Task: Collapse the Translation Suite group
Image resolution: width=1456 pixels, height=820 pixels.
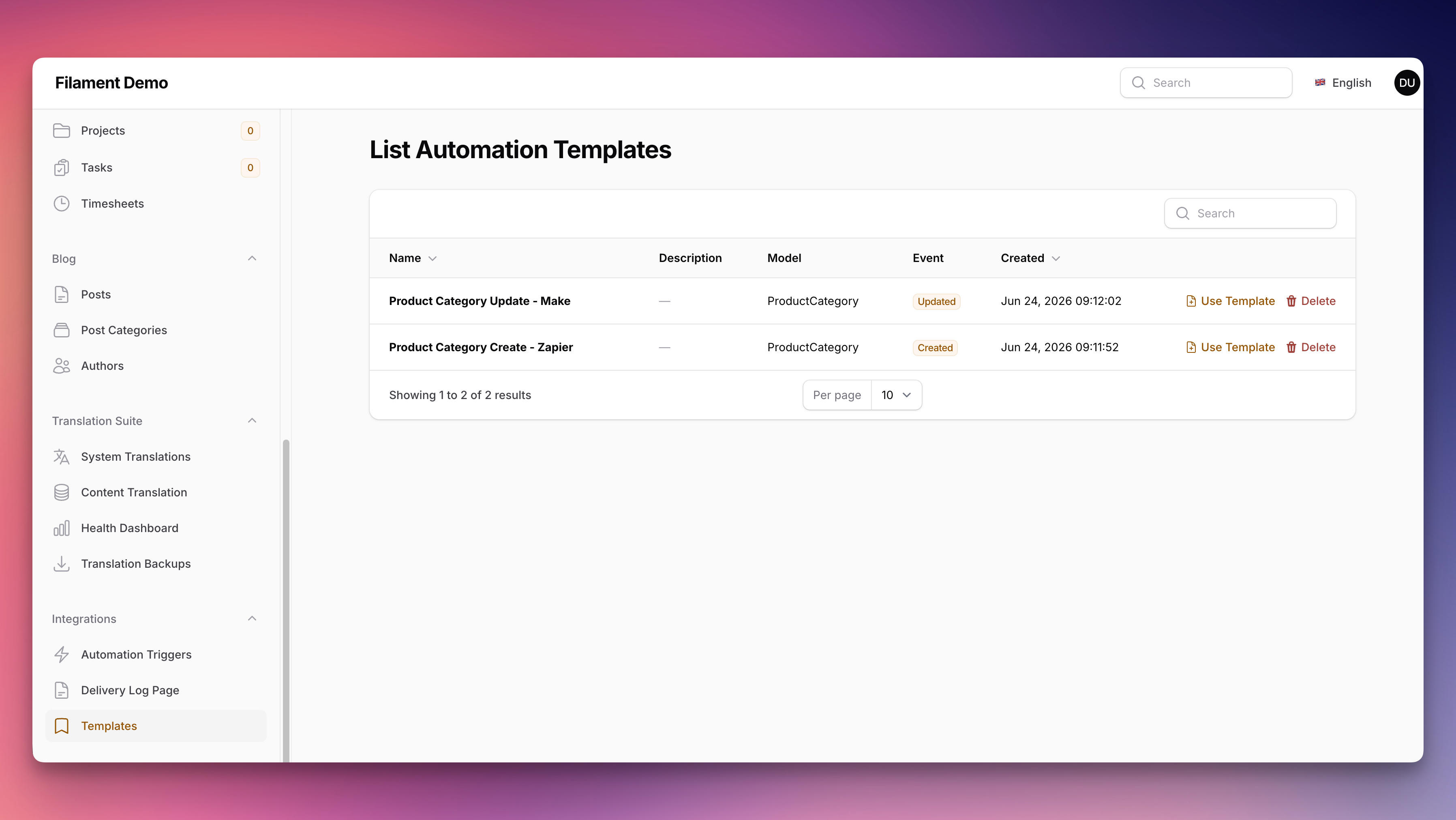Action: point(252,421)
